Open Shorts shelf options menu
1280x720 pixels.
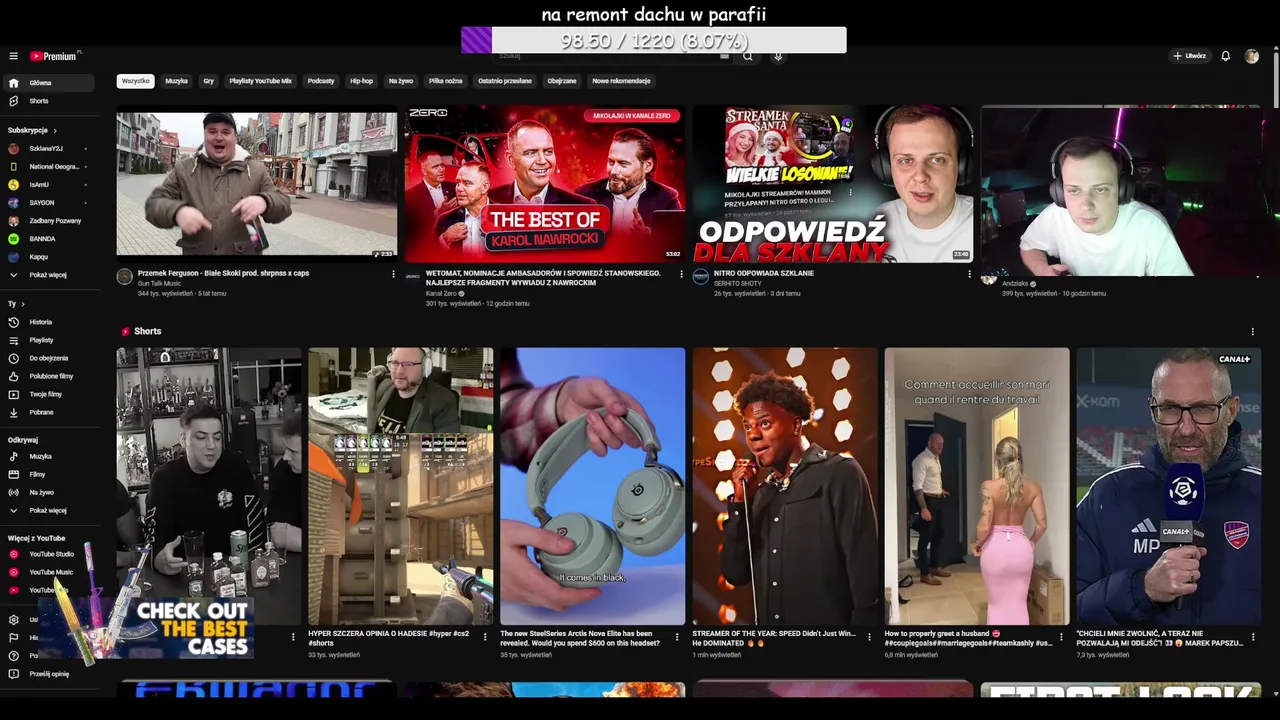point(1252,332)
